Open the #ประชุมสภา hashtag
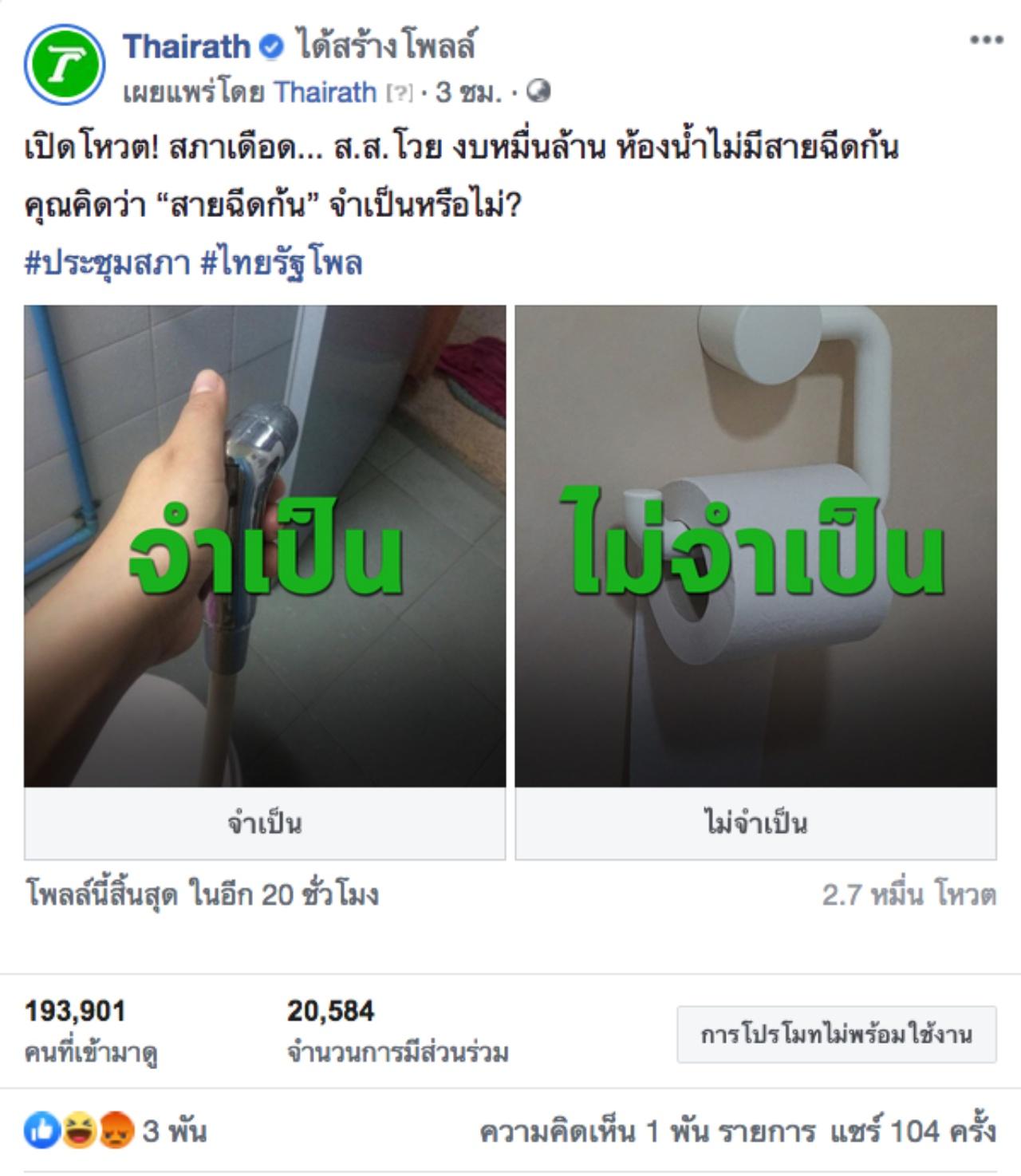 108,263
